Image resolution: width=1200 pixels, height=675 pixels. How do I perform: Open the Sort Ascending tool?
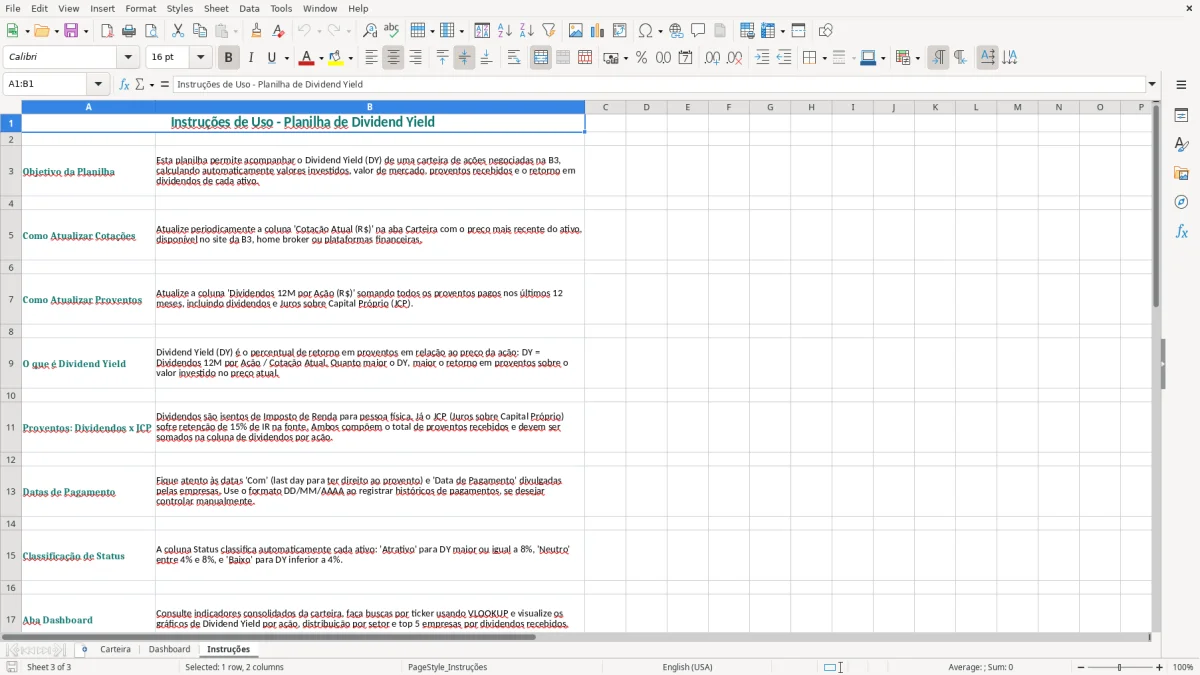click(505, 31)
